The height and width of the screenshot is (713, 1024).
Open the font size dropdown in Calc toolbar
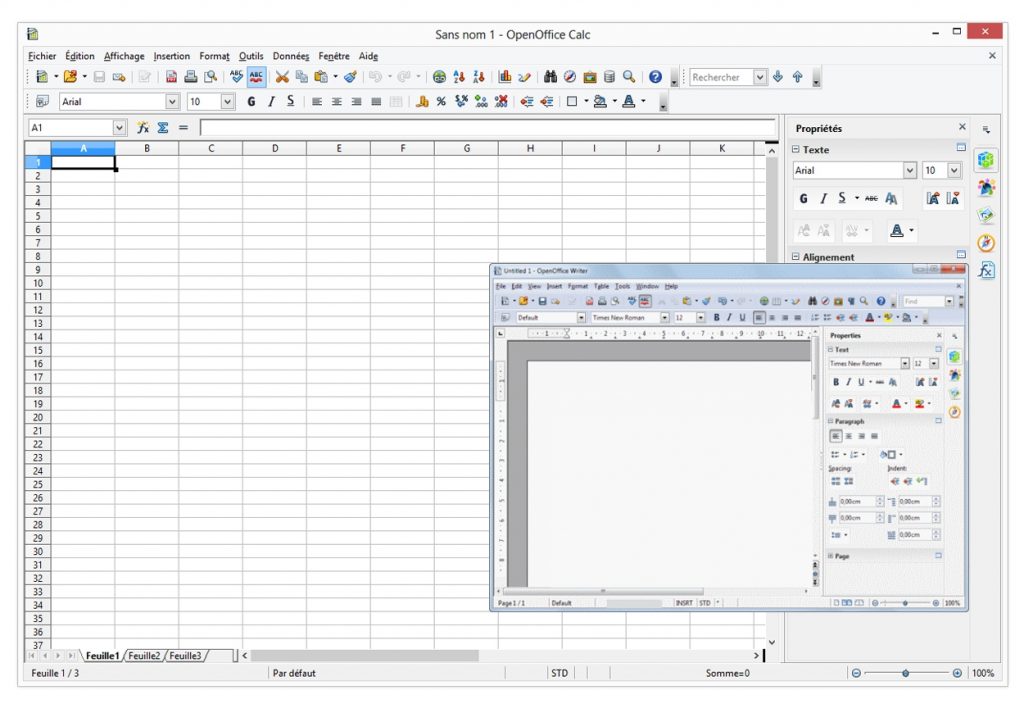(x=227, y=101)
